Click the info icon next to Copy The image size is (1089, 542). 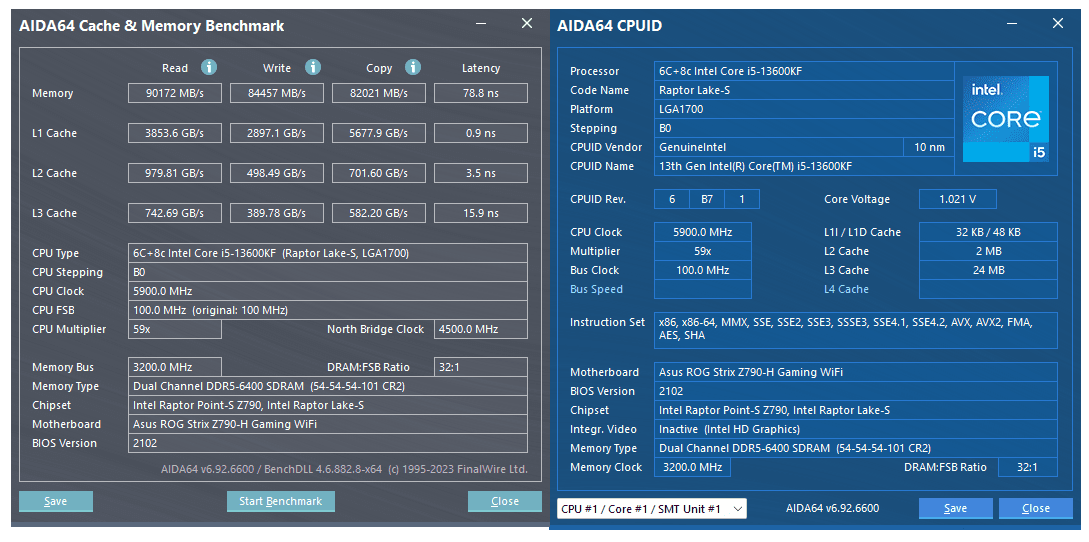pyautogui.click(x=413, y=67)
